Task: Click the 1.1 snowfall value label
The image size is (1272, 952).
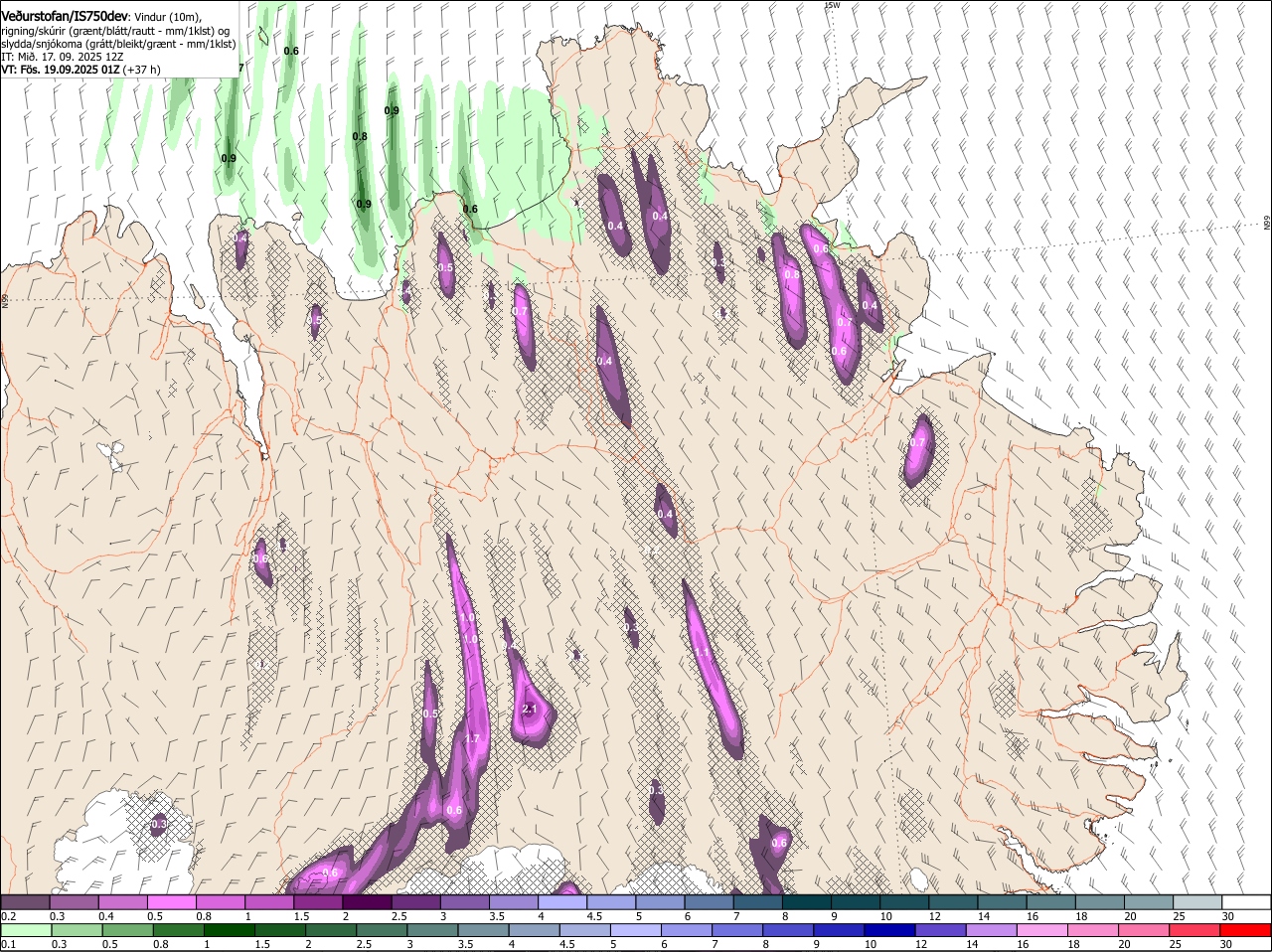Action: tap(701, 652)
